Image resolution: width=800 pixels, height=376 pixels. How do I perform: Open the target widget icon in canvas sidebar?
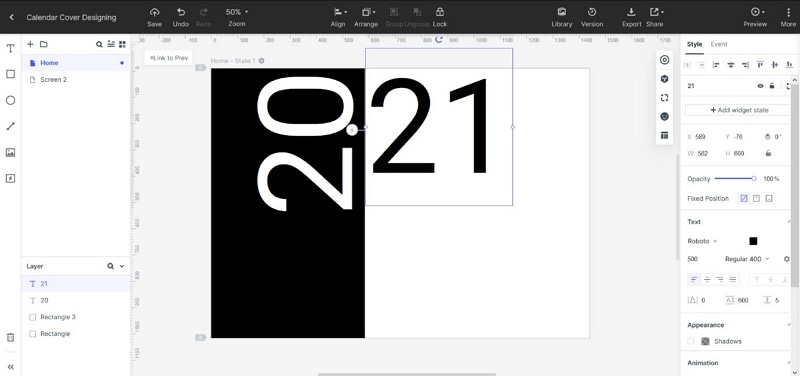664,60
